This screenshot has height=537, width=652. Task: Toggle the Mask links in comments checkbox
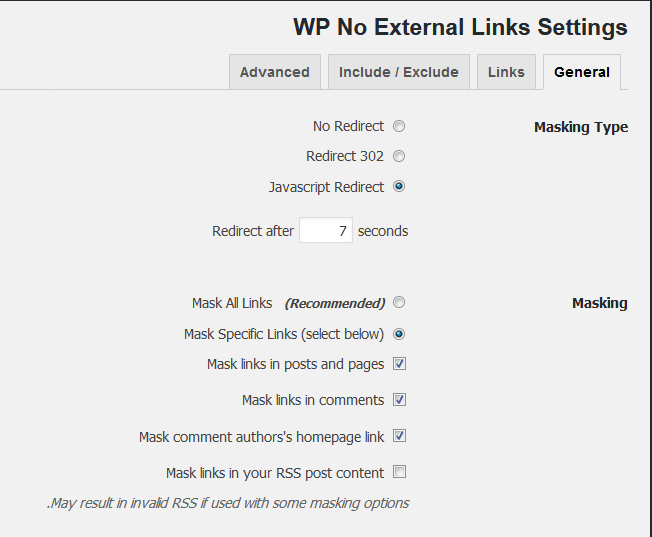[x=400, y=400]
